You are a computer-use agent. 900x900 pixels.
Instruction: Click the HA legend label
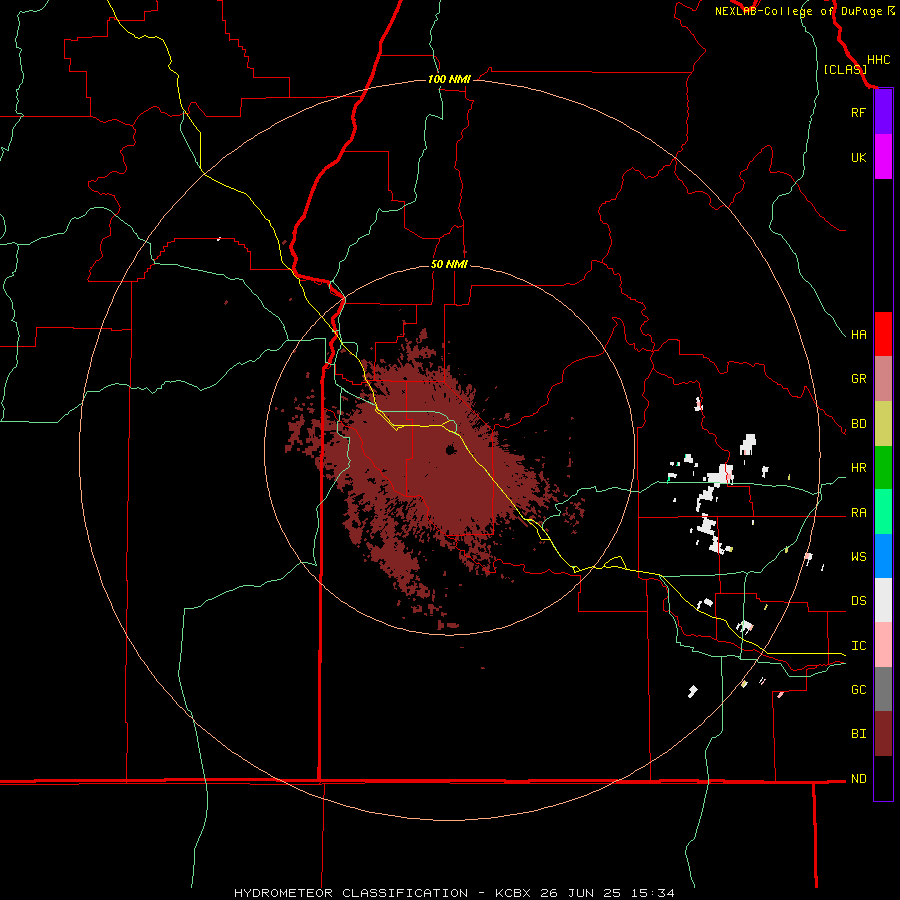[858, 335]
